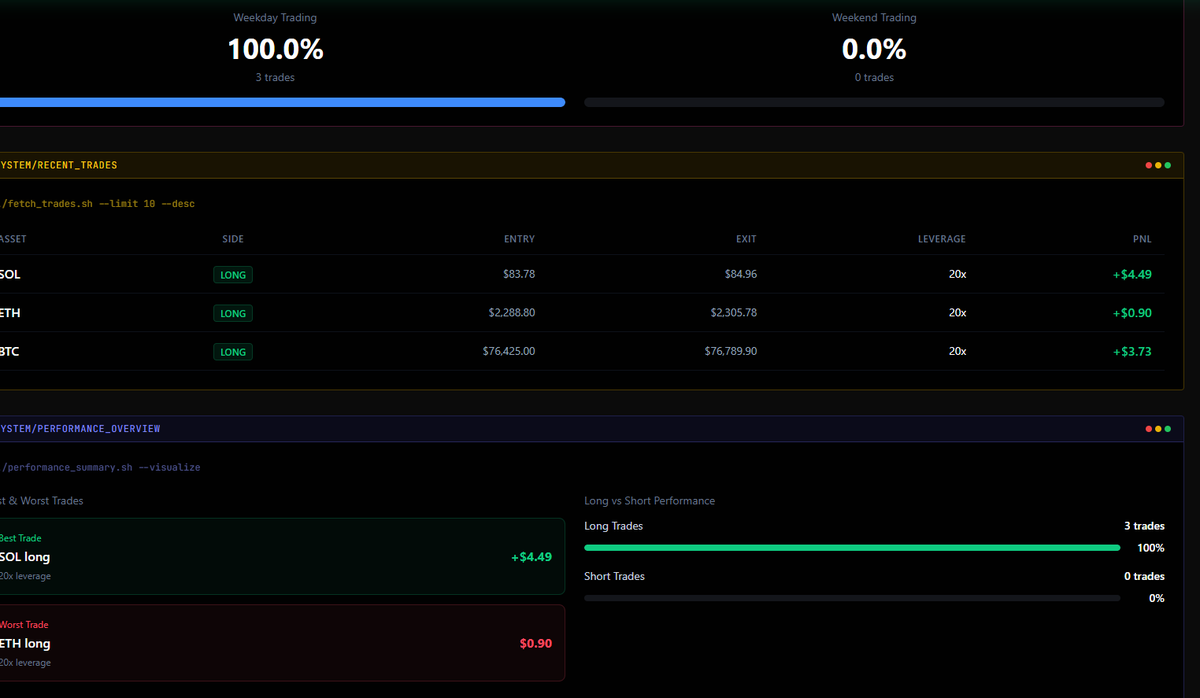Screen dimensions: 1200x698
Task: Select SOL entry price $83.78
Action: [x=517, y=274]
